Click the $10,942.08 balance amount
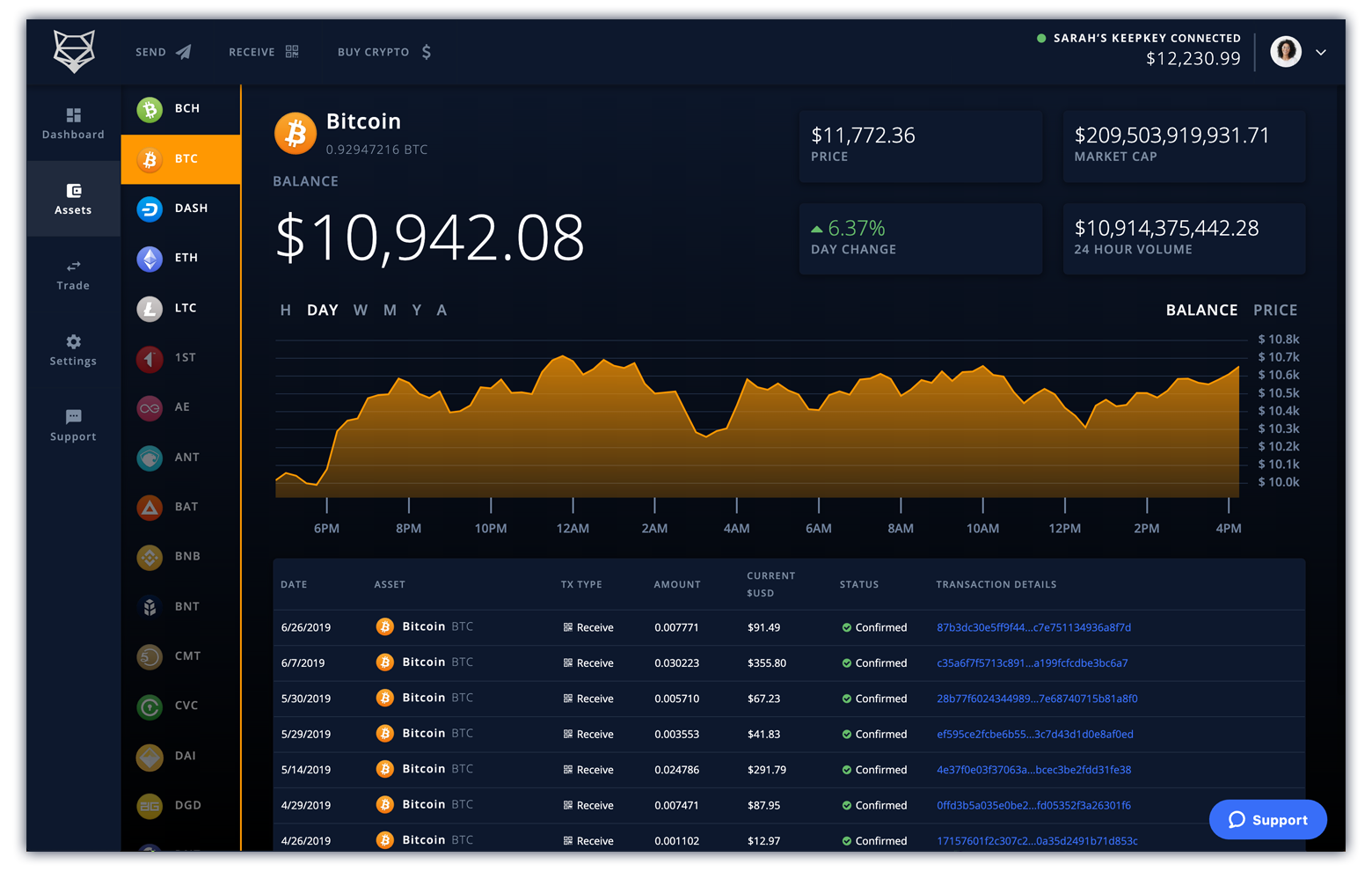Screen dimensions: 1372x871 (x=430, y=238)
